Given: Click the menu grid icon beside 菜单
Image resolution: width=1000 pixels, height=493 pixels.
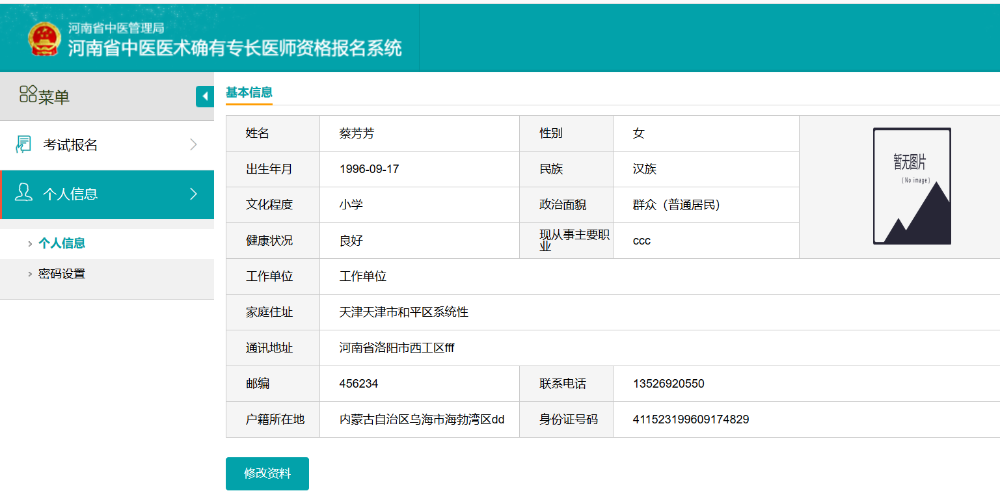Looking at the screenshot, I should click(28, 95).
